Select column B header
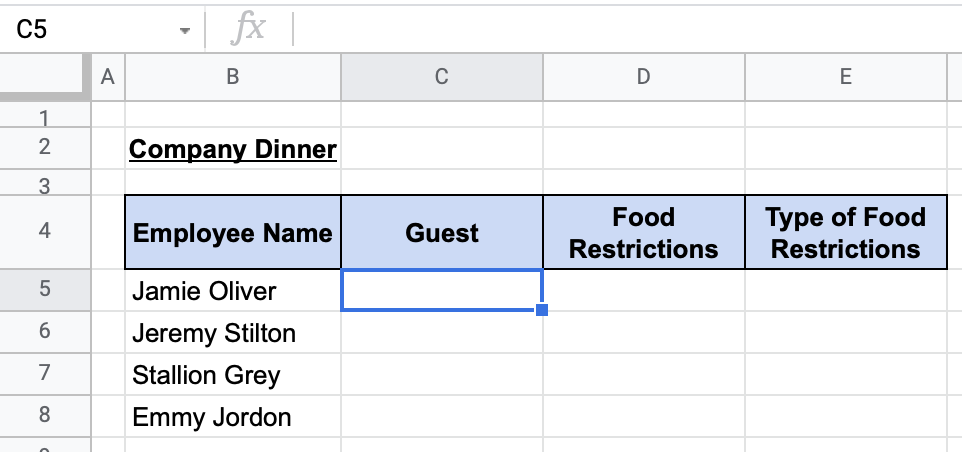The image size is (962, 452). click(x=232, y=76)
